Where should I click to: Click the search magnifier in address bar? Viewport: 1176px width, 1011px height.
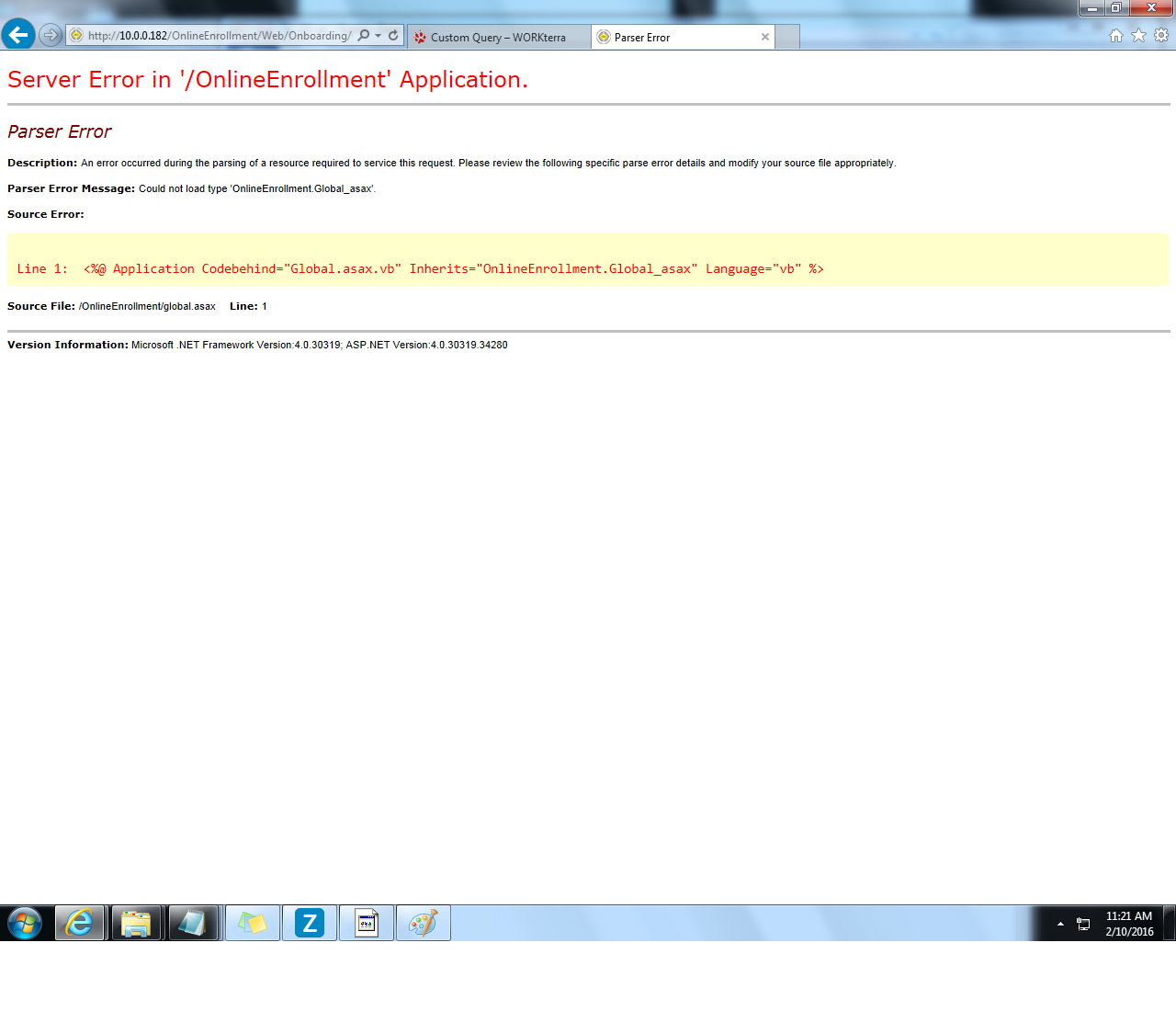point(364,36)
